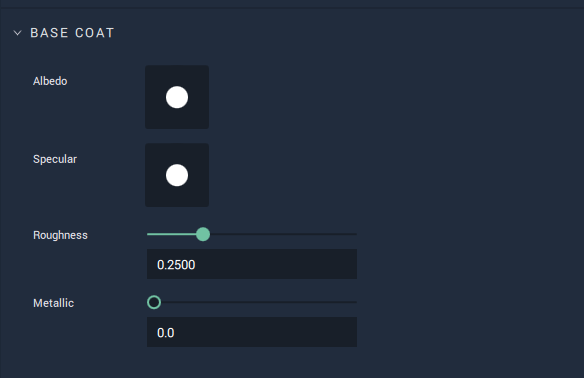Select the Albedo property label
The width and height of the screenshot is (584, 378).
[x=50, y=81]
